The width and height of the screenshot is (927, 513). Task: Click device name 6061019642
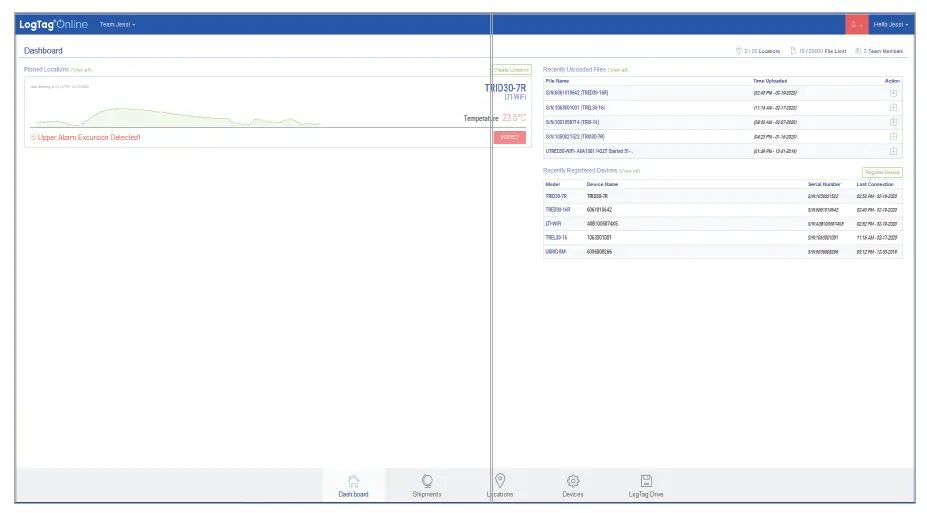pos(599,210)
